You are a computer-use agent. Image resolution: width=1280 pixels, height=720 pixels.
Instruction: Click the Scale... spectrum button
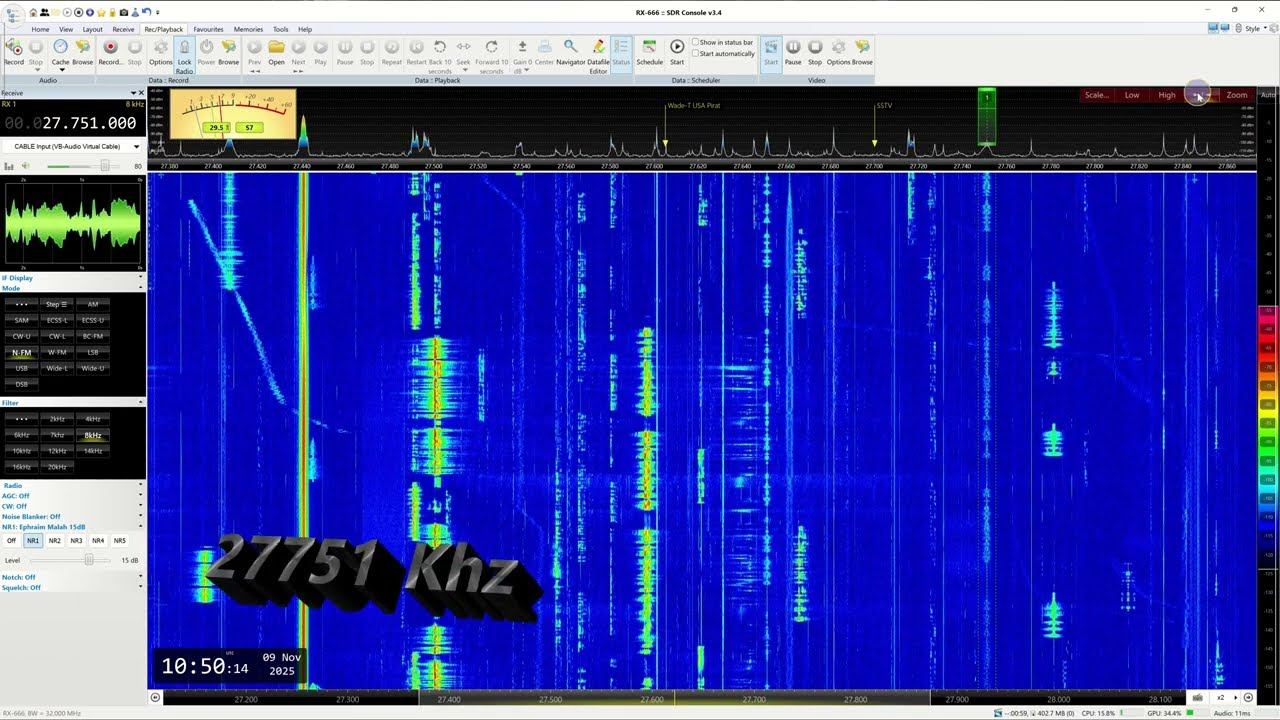(1097, 95)
